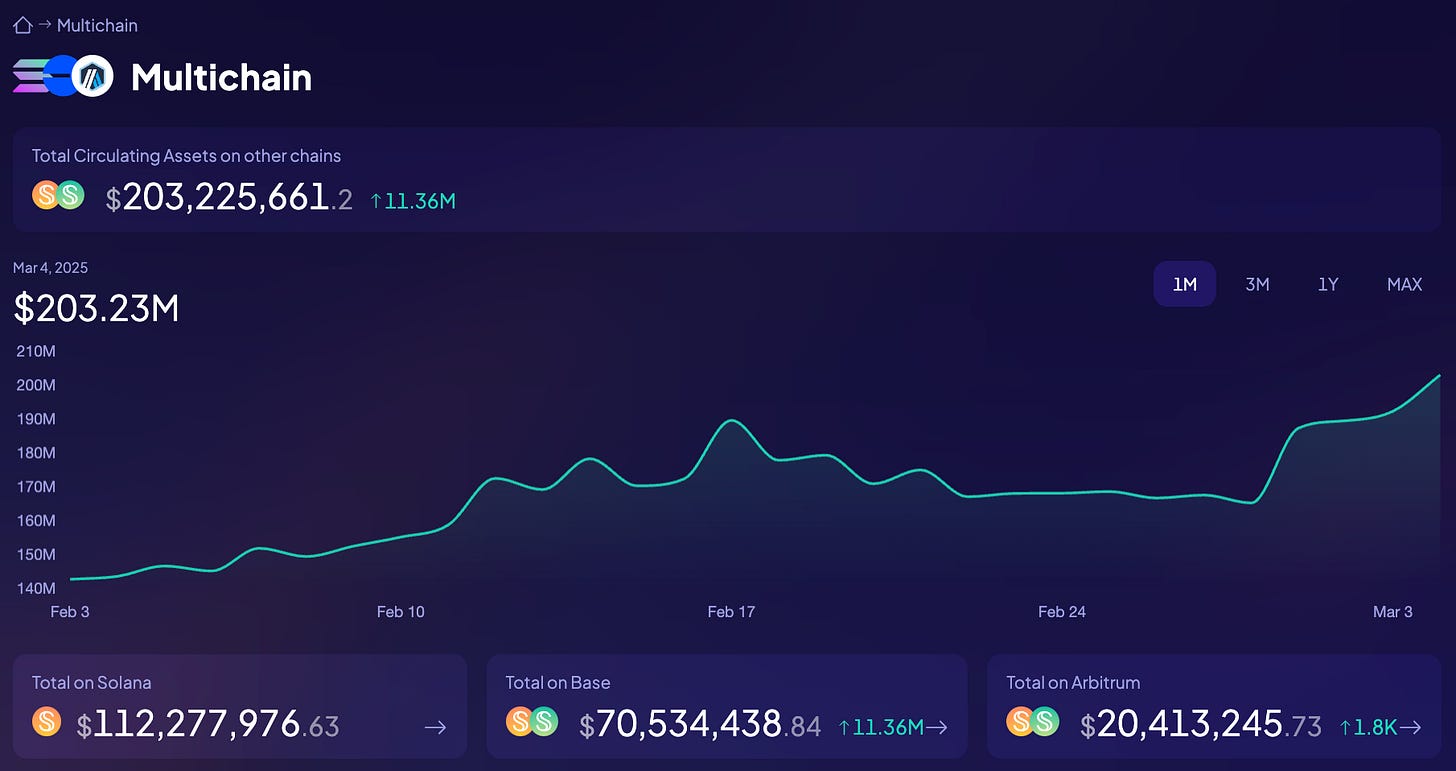Viewport: 1456px width, 771px height.
Task: Click the orange token icon in Total on Arbitrum
Action: [1020, 721]
